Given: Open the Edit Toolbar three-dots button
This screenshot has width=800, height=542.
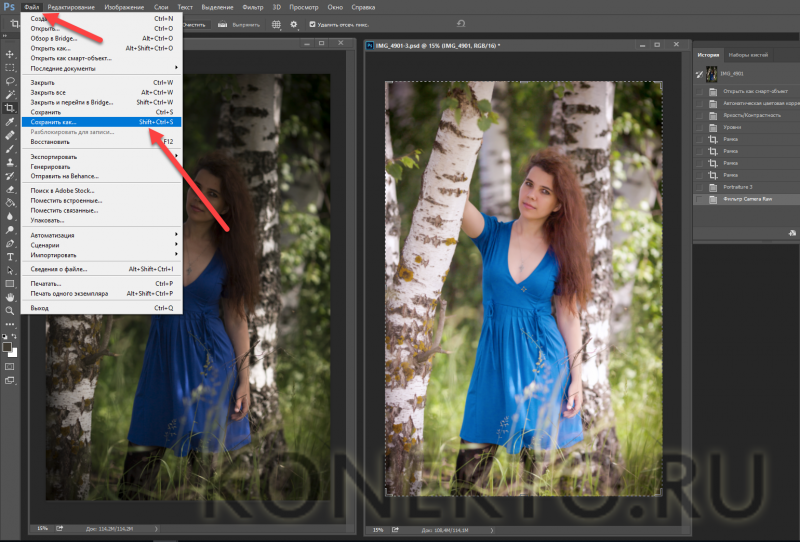Looking at the screenshot, I should coord(10,324).
